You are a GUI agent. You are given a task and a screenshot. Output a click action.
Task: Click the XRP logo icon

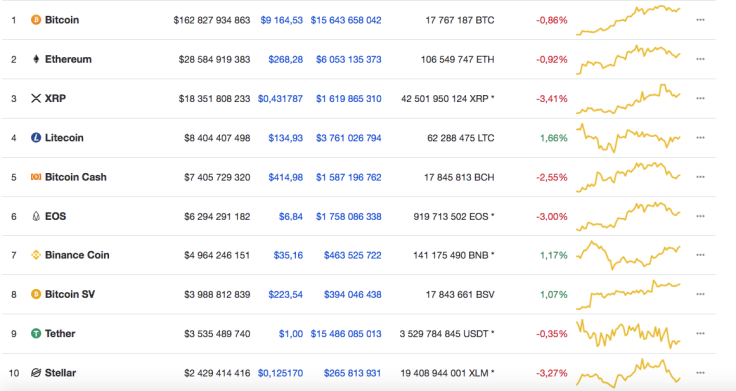[36, 99]
